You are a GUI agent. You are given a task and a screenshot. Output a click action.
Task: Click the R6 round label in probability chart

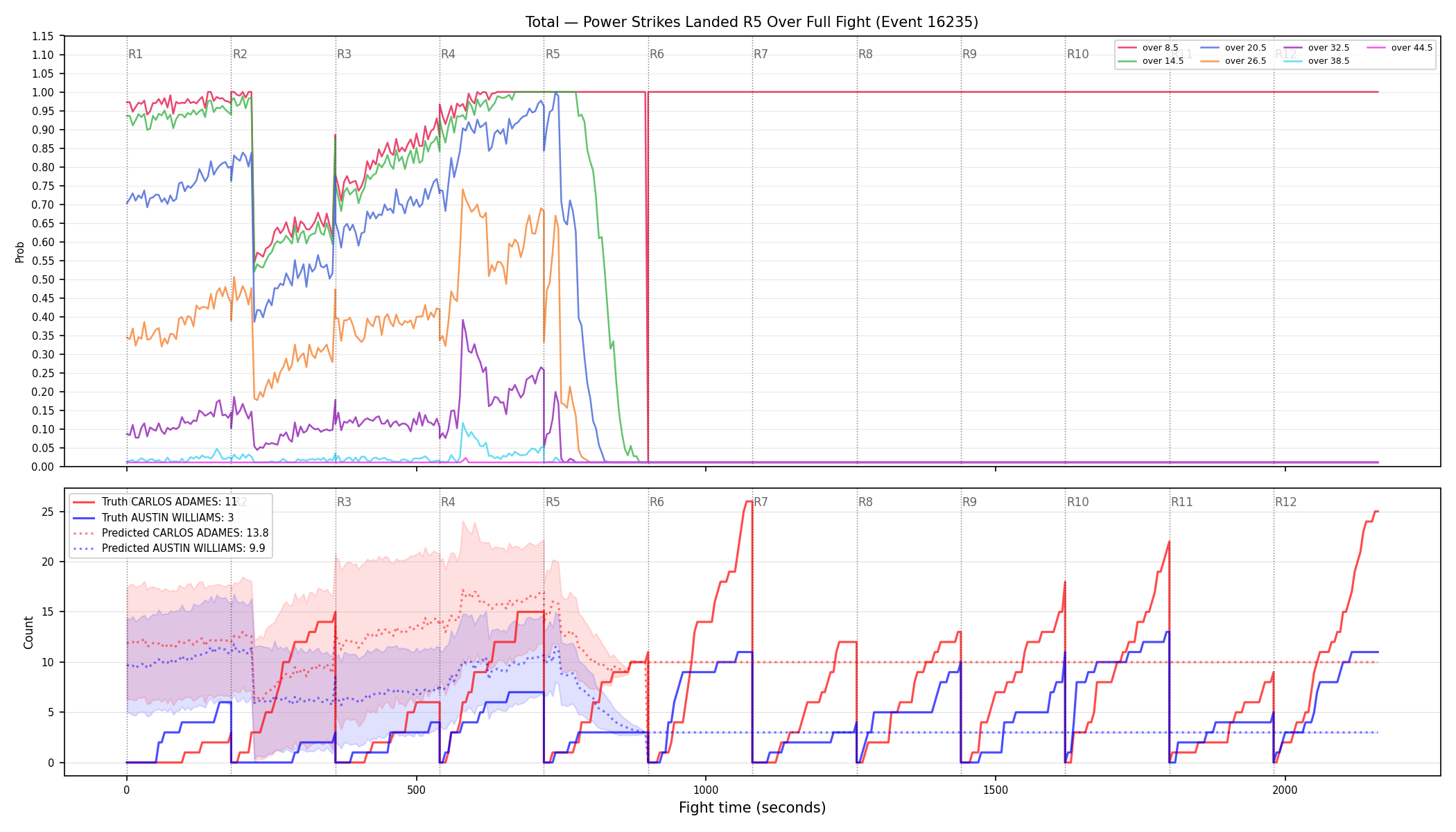coord(657,54)
